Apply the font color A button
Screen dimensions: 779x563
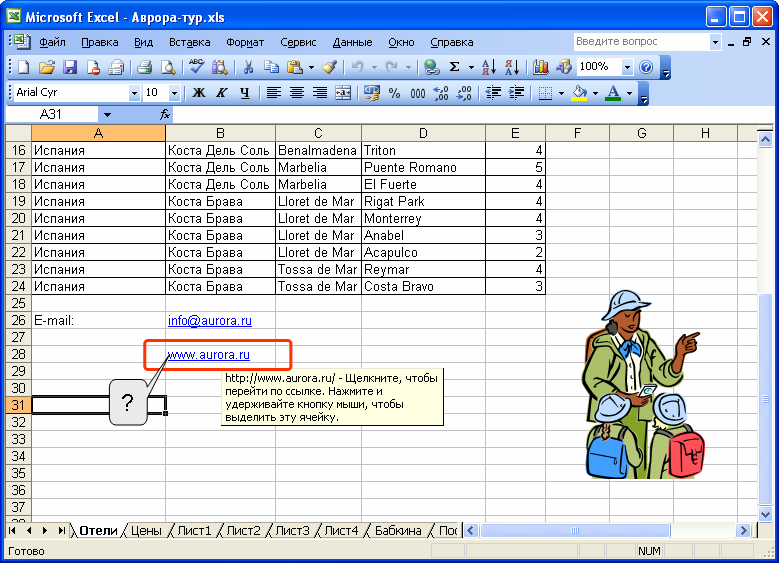pyautogui.click(x=614, y=92)
